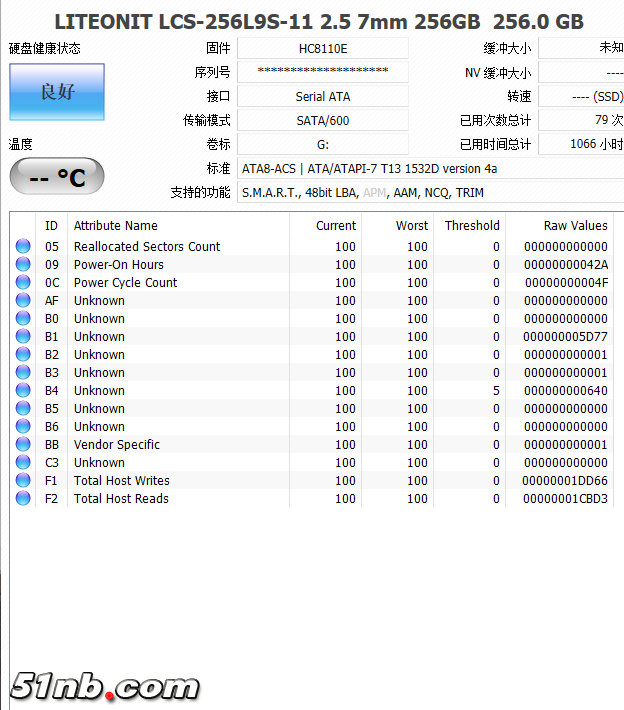
Task: Click the blue status orb for attribute 05
Action: pyautogui.click(x=23, y=246)
